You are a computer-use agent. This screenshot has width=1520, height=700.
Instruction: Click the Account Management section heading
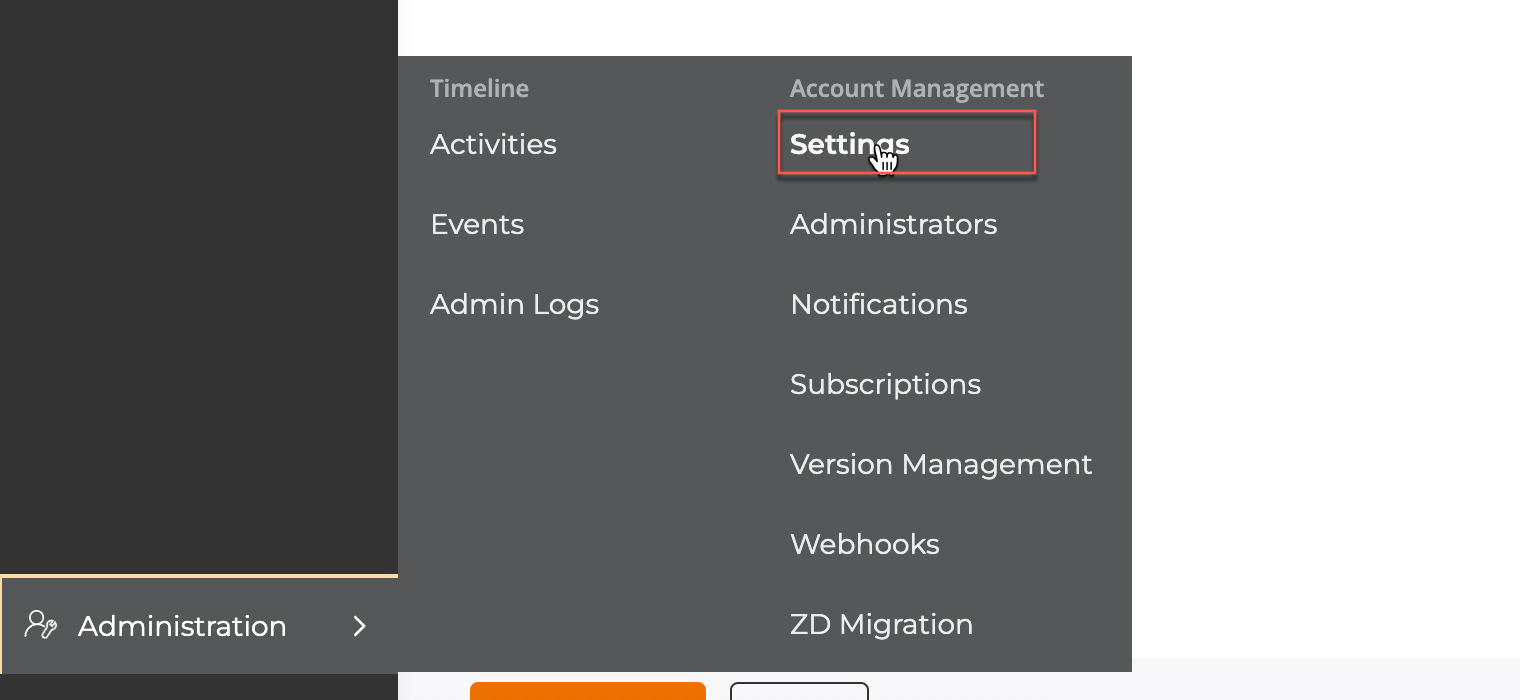coord(917,89)
